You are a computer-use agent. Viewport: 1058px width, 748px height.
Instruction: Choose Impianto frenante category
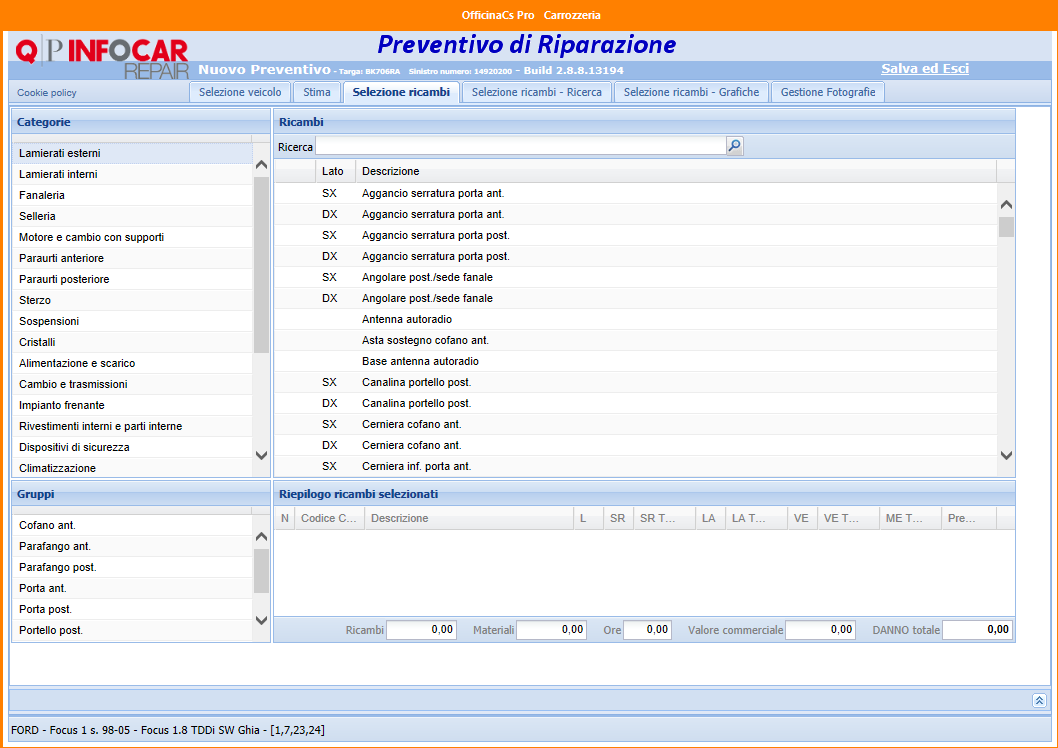point(132,405)
